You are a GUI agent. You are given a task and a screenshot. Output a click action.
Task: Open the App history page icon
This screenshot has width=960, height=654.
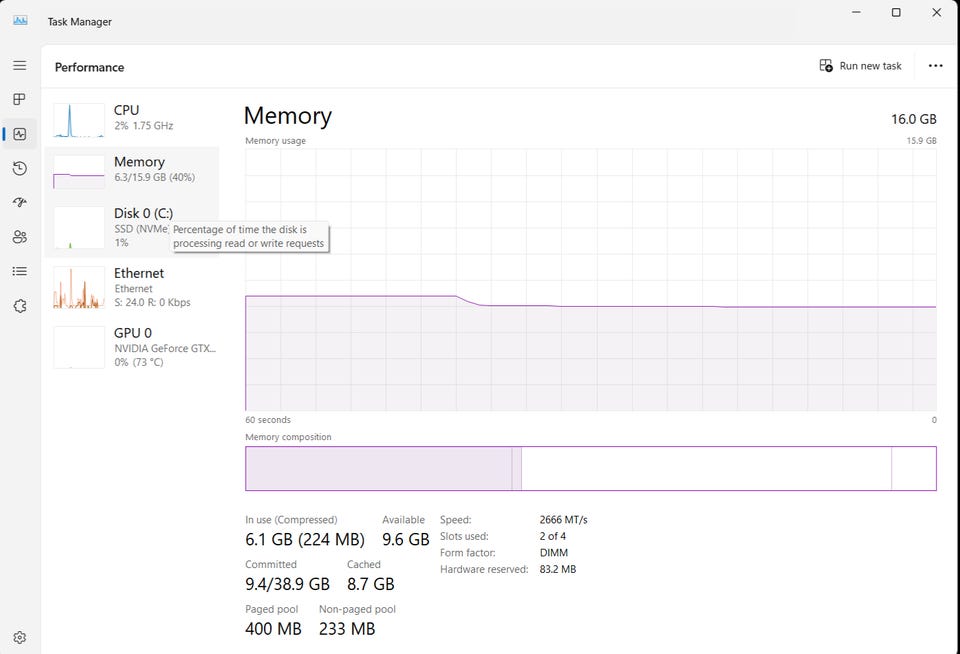(x=19, y=168)
